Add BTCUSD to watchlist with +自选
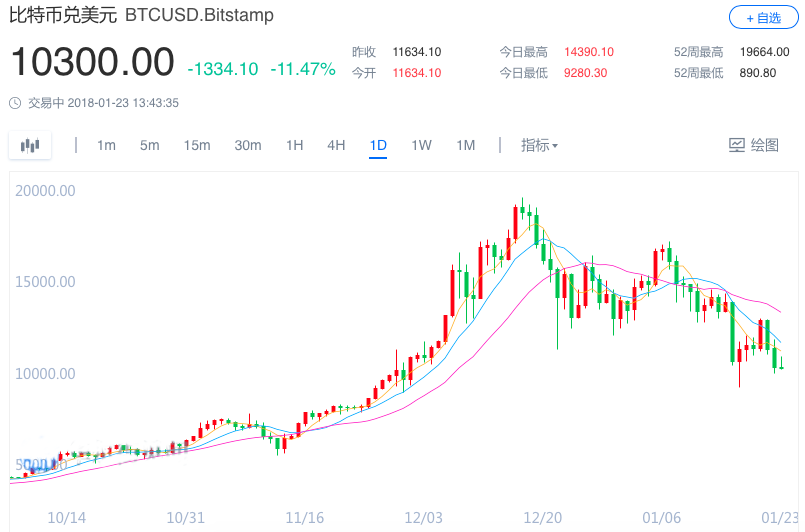 pos(763,18)
